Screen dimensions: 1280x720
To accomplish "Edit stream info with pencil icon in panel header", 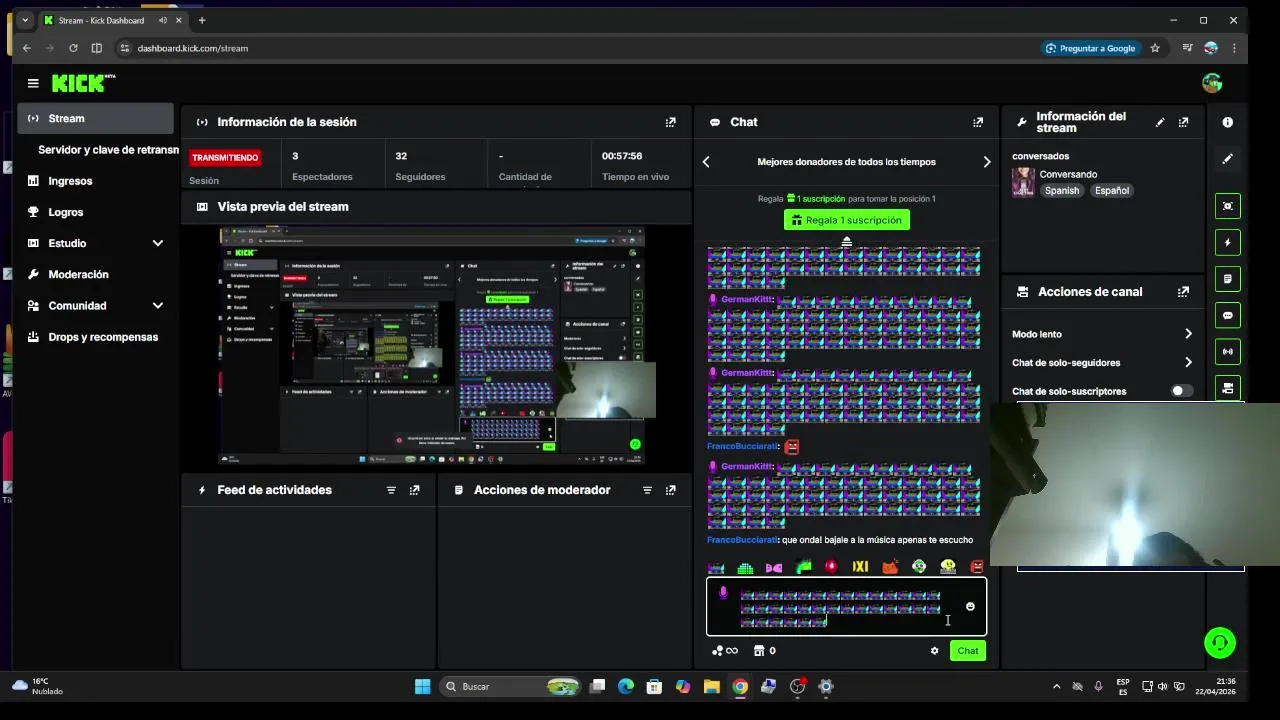I will pos(1160,122).
